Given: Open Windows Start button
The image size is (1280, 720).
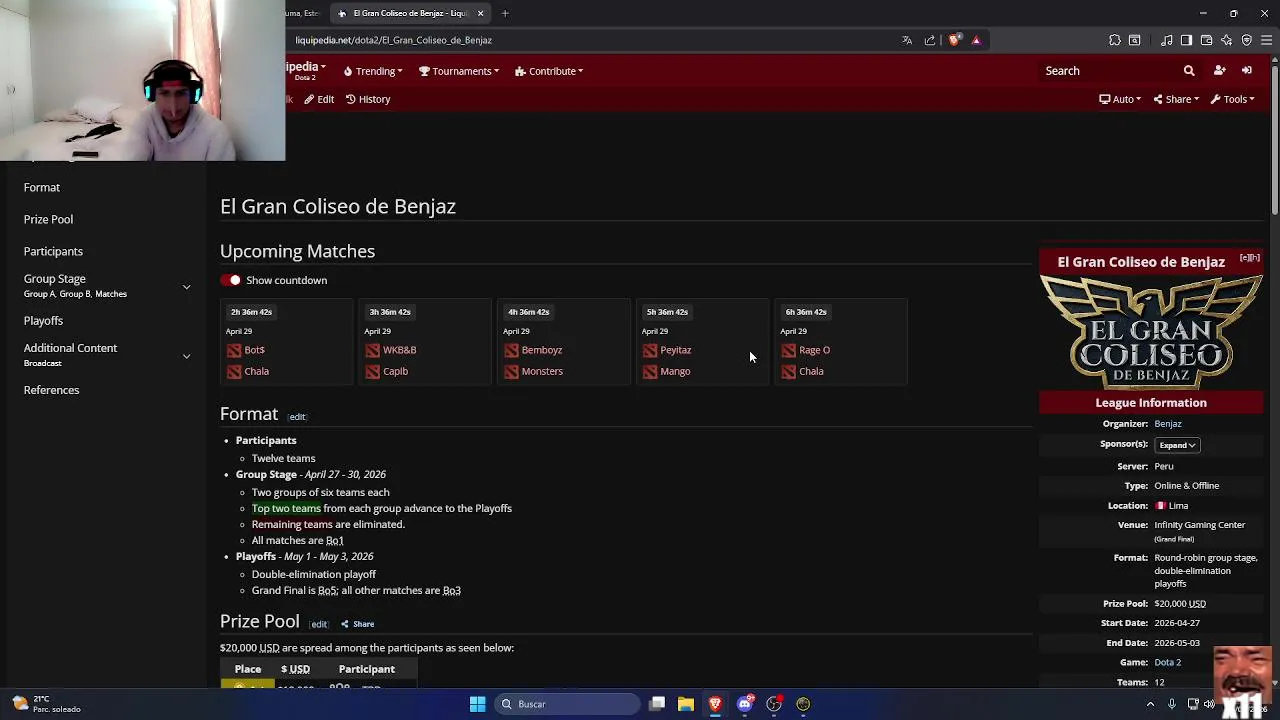Looking at the screenshot, I should tap(477, 704).
